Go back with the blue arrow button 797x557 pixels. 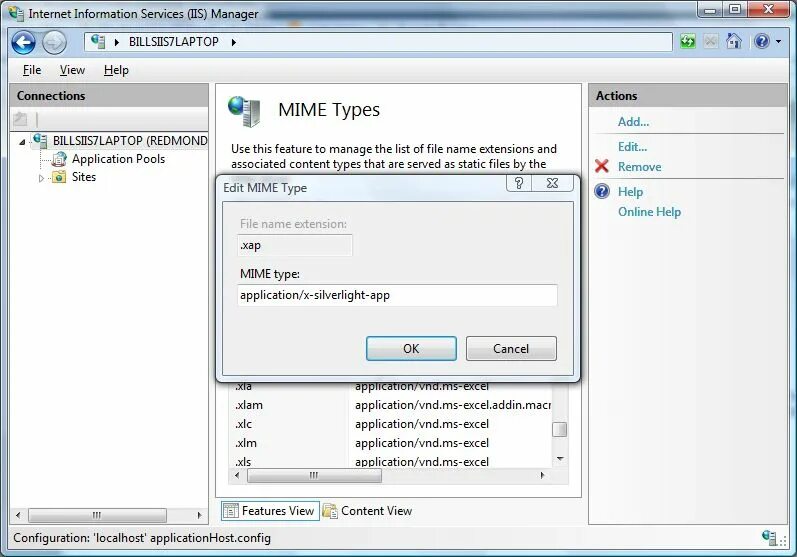pyautogui.click(x=23, y=42)
